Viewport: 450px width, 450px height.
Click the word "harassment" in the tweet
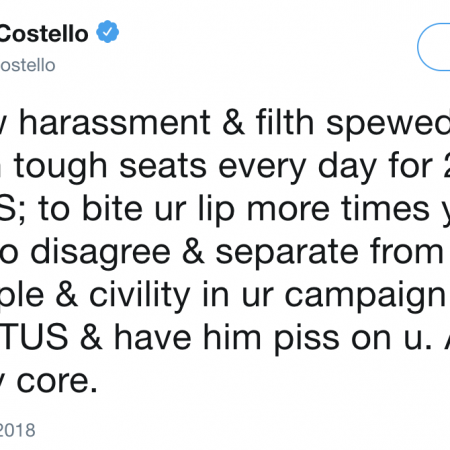(x=114, y=123)
